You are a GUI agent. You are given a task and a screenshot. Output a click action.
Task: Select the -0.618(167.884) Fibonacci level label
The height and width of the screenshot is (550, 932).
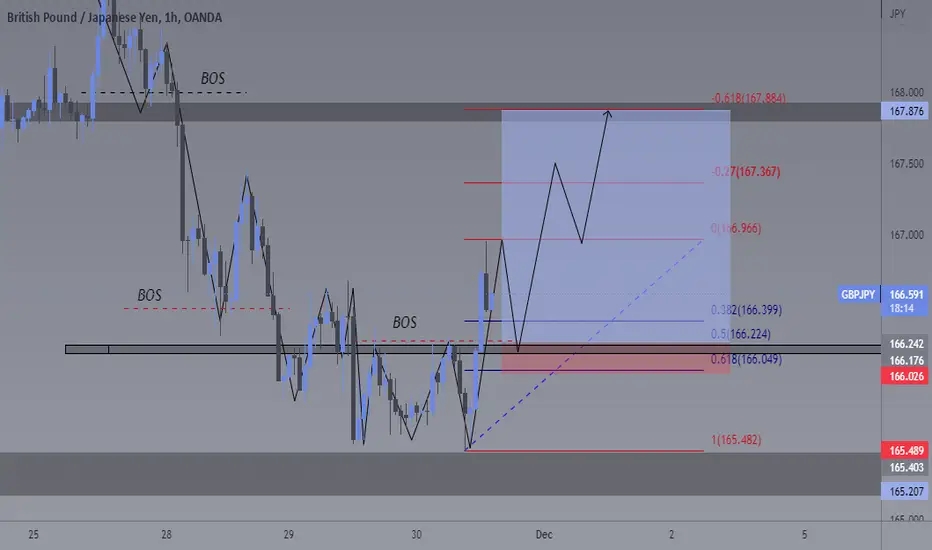coord(748,98)
